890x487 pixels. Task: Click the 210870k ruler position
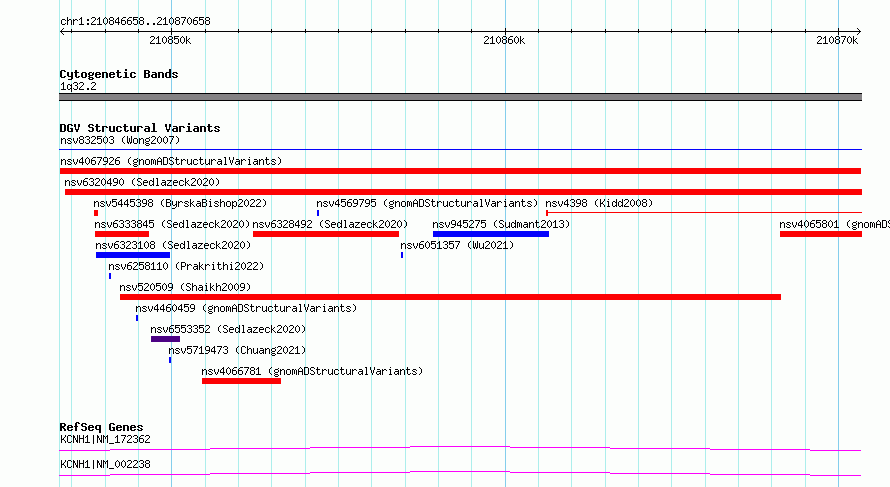click(x=837, y=40)
